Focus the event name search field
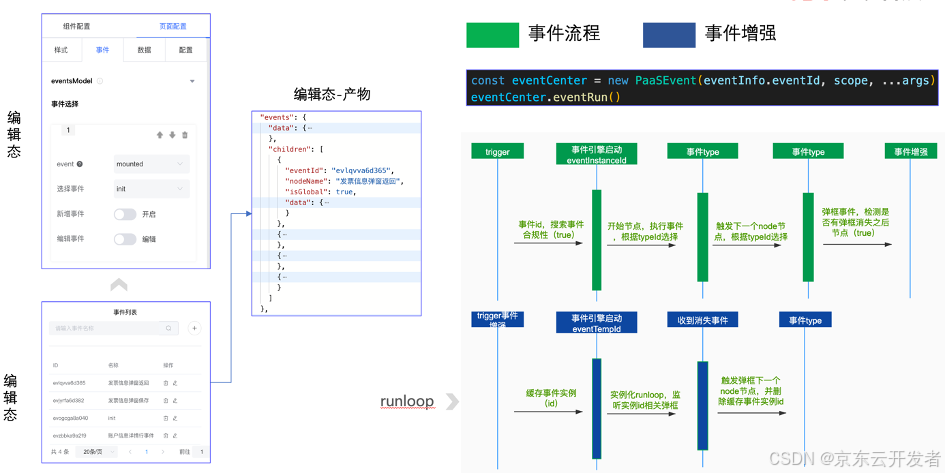Viewport: 945px width, 474px height. point(104,328)
